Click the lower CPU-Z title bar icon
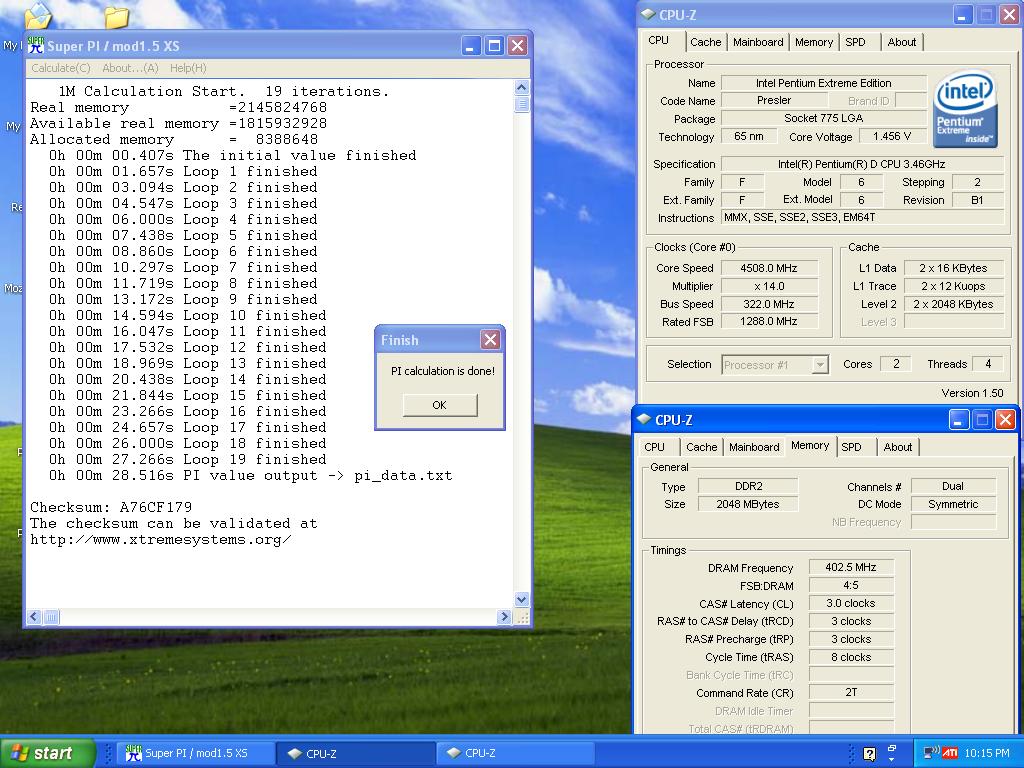 644,419
